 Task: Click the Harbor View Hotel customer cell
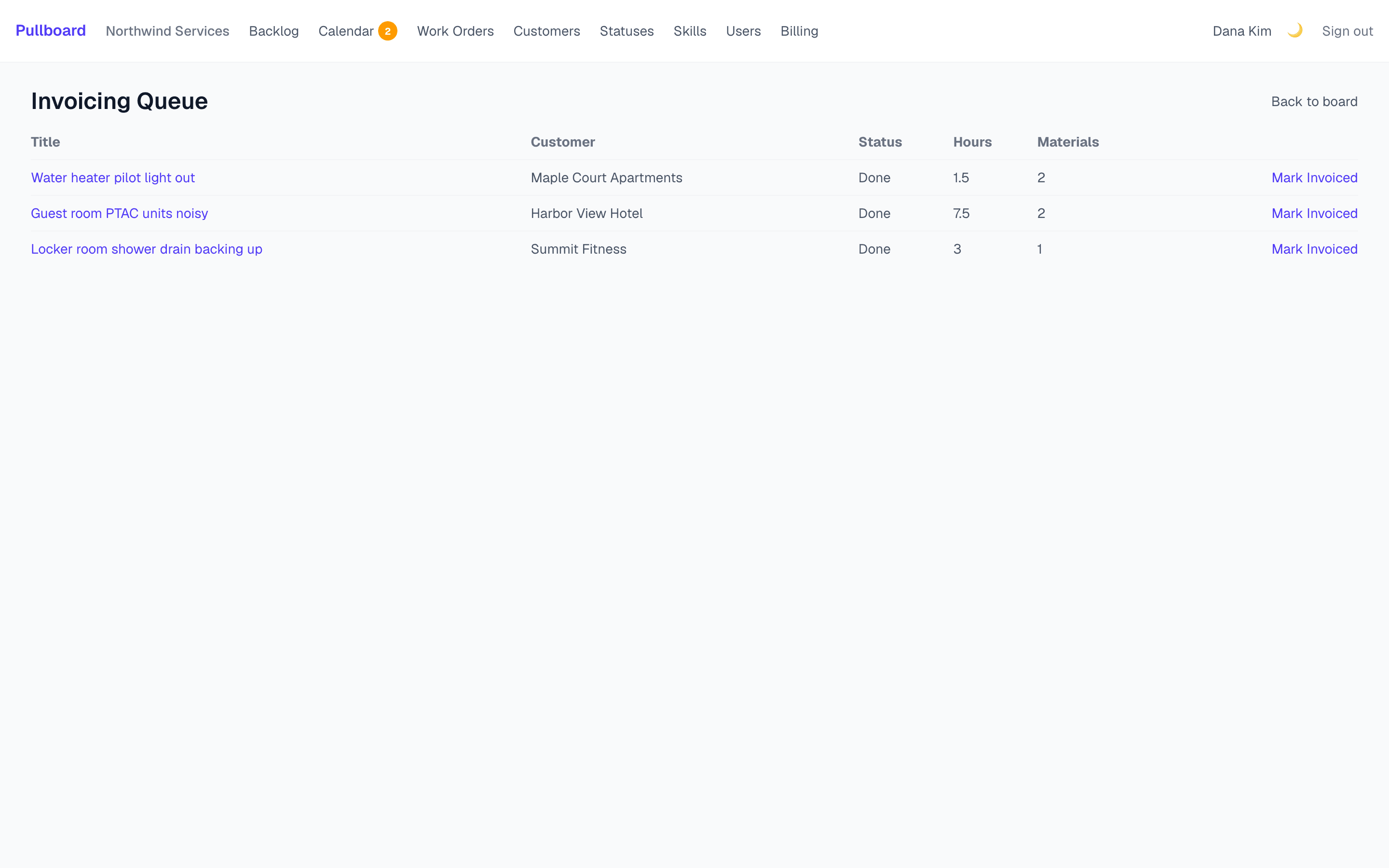[x=586, y=214]
